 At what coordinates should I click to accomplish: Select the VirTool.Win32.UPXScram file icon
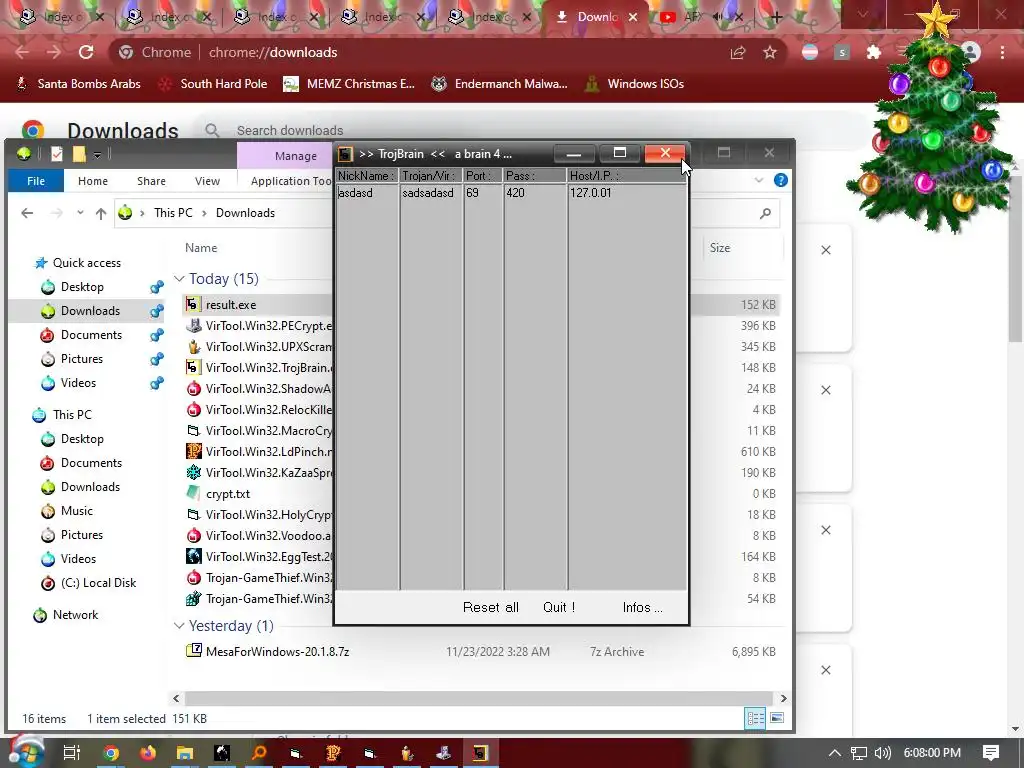193,346
